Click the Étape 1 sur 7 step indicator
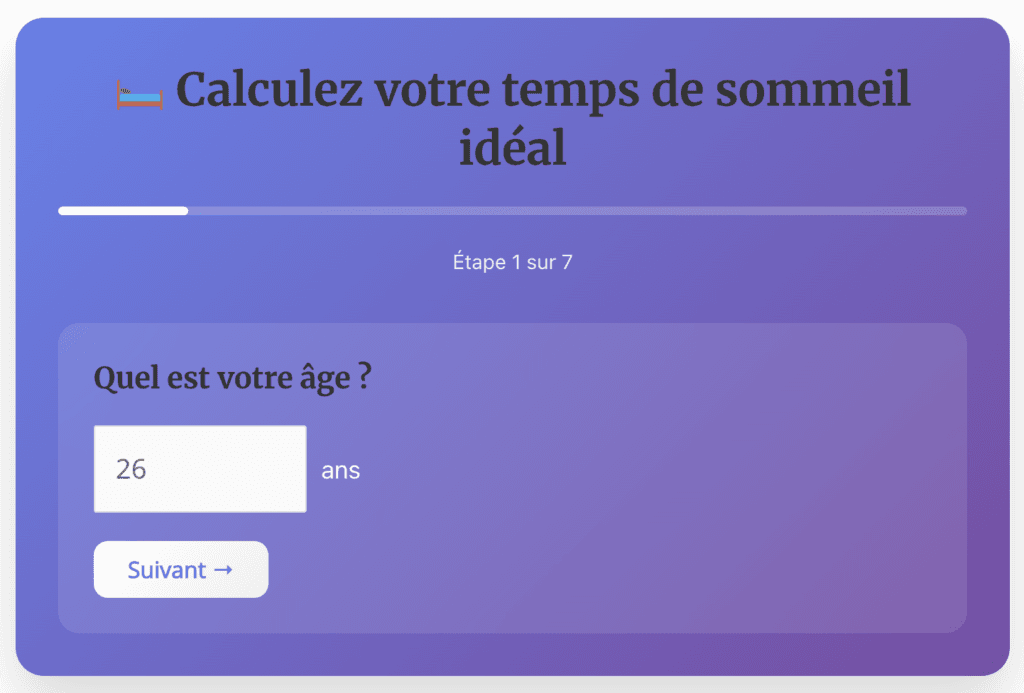This screenshot has height=693, width=1024. pos(512,262)
